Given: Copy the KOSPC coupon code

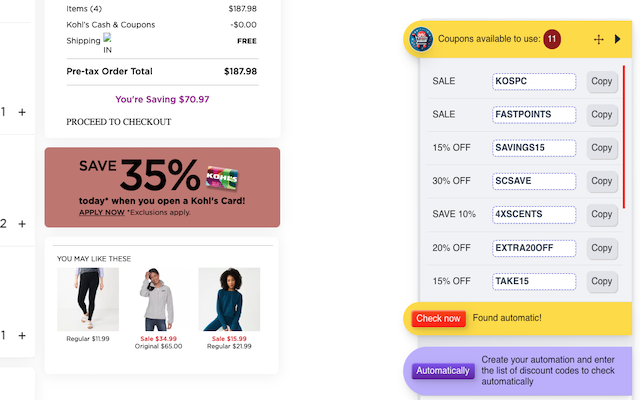Looking at the screenshot, I should (x=602, y=81).
